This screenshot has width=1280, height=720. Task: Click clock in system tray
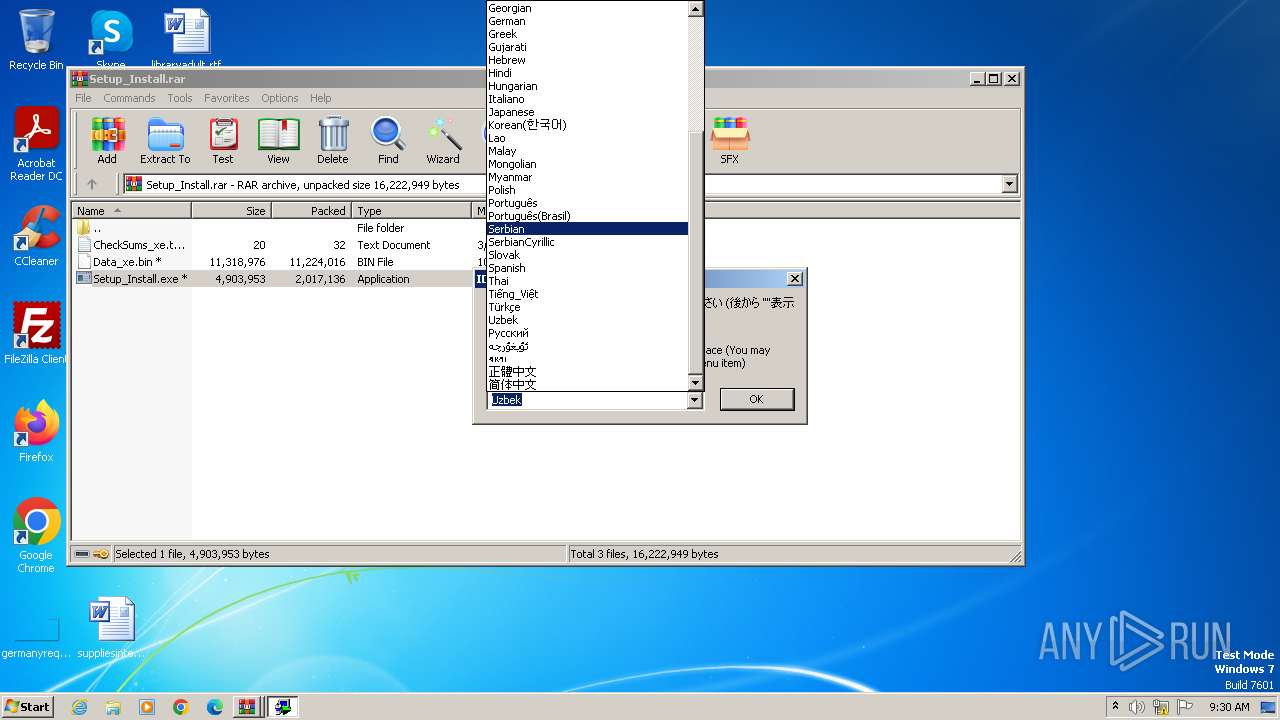[x=1229, y=707]
